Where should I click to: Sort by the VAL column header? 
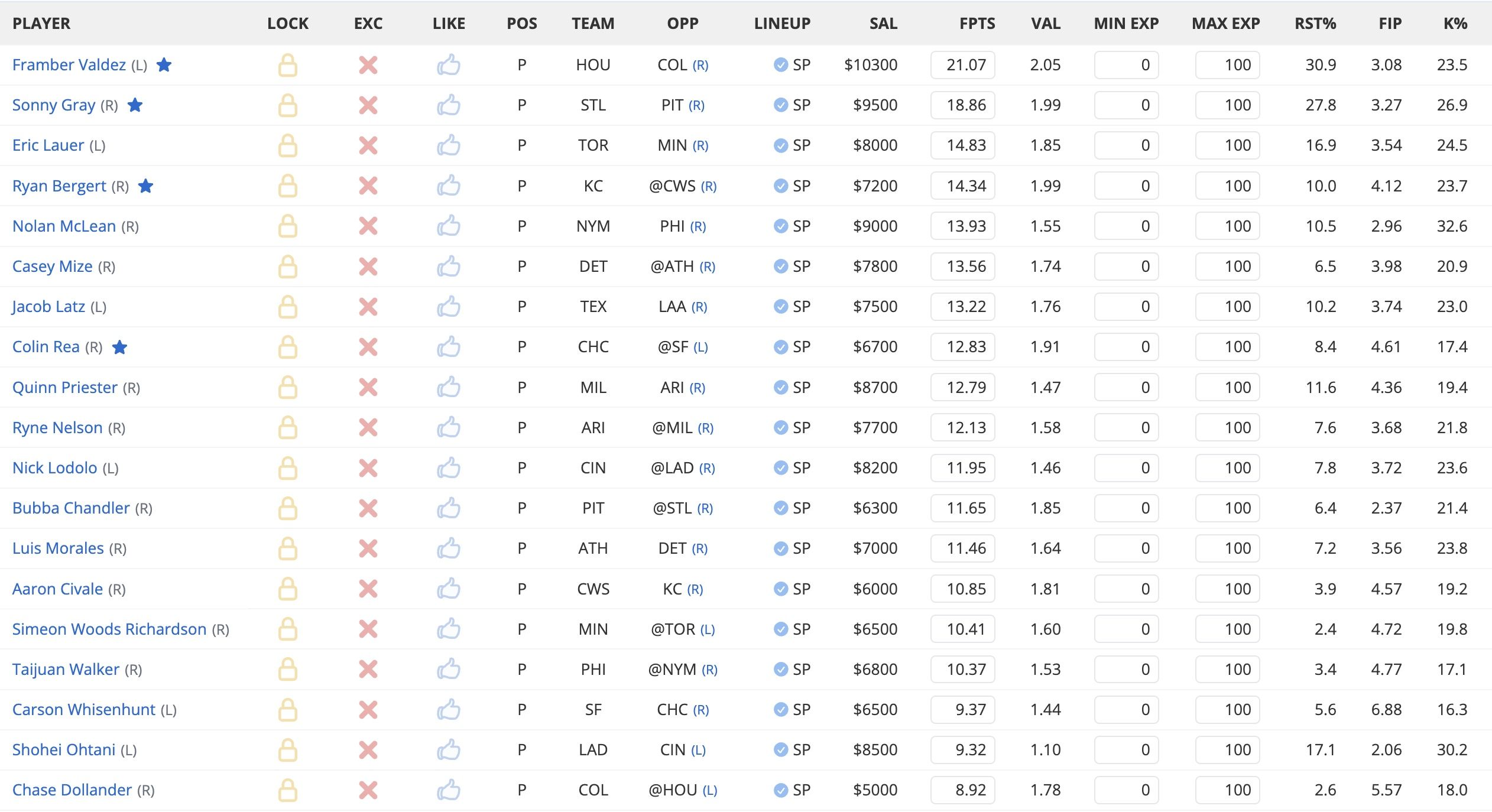[x=1046, y=24]
